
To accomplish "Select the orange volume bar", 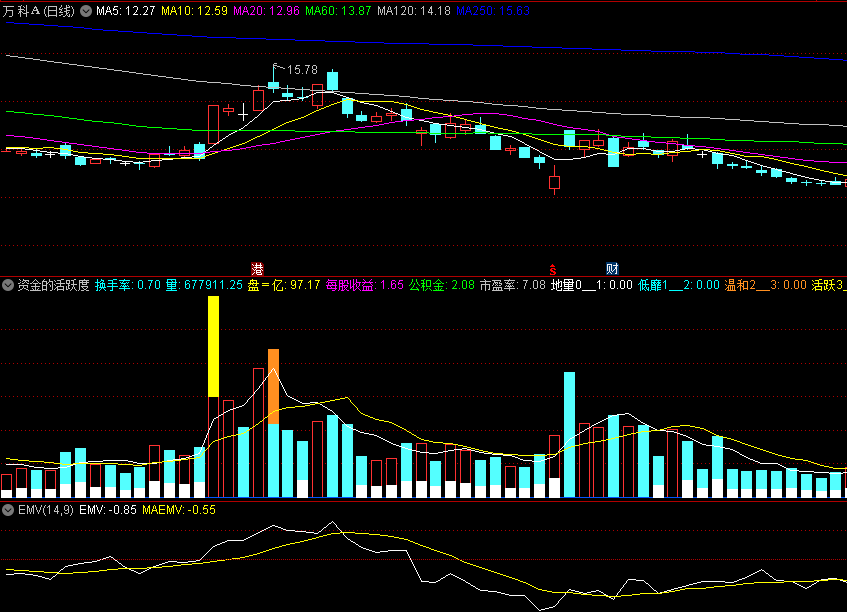I will click(x=273, y=387).
